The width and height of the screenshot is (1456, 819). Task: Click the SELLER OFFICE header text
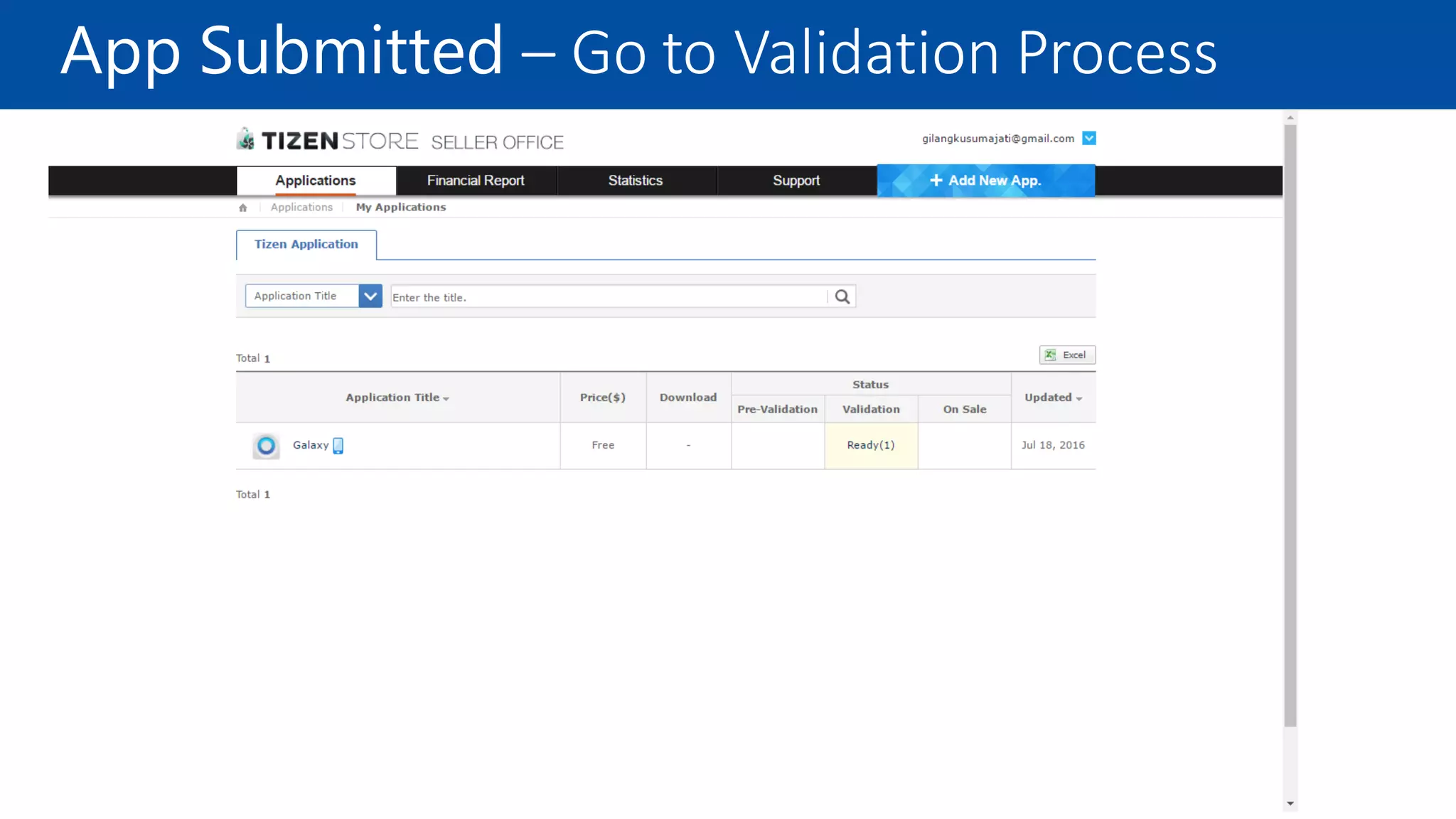pyautogui.click(x=497, y=142)
